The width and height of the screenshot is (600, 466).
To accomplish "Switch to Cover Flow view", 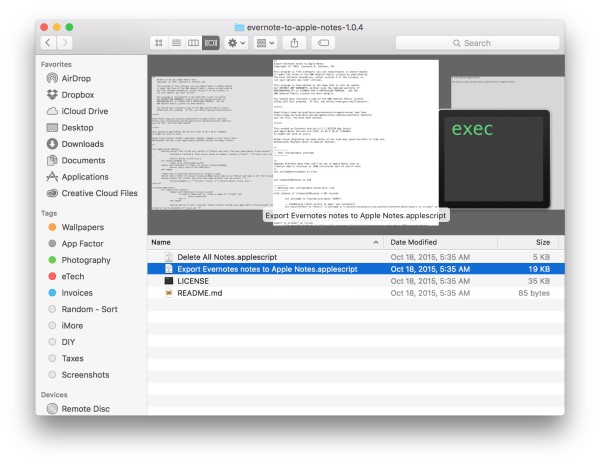I will [x=211, y=43].
